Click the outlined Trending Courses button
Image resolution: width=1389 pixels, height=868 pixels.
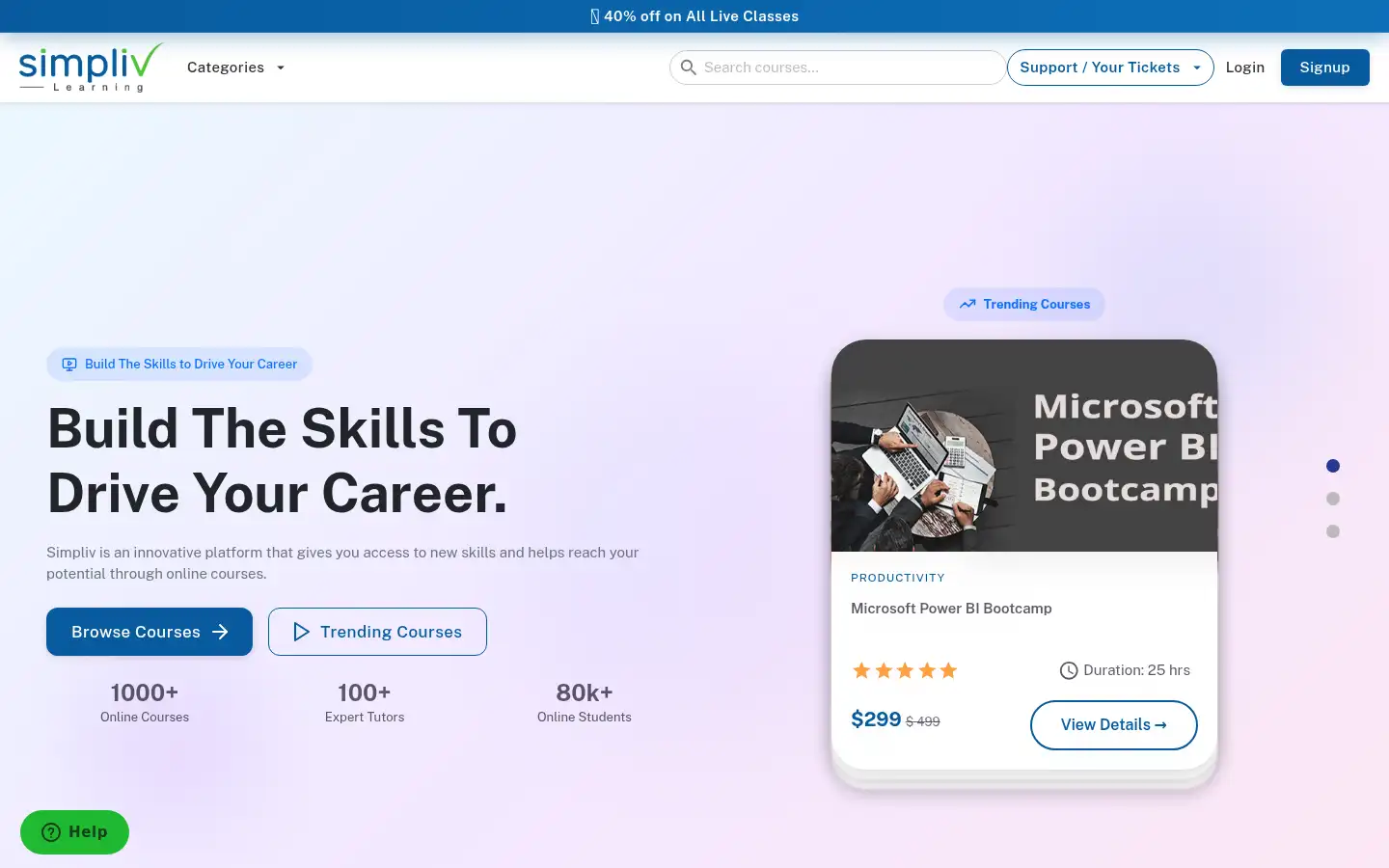click(377, 632)
